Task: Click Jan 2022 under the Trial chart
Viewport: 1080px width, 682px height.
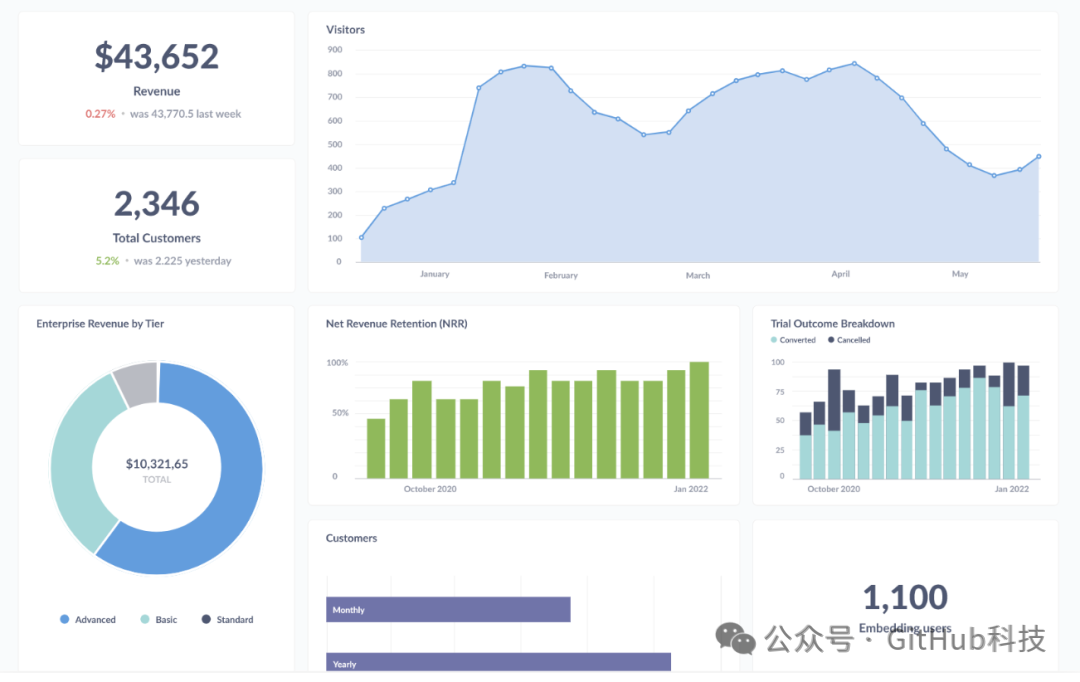Action: (1011, 489)
